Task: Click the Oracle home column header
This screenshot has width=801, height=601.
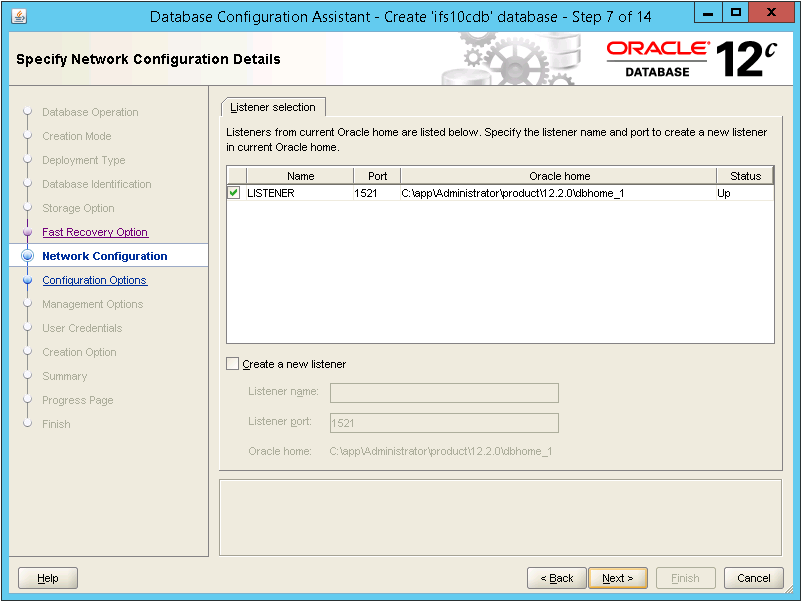Action: 559,176
